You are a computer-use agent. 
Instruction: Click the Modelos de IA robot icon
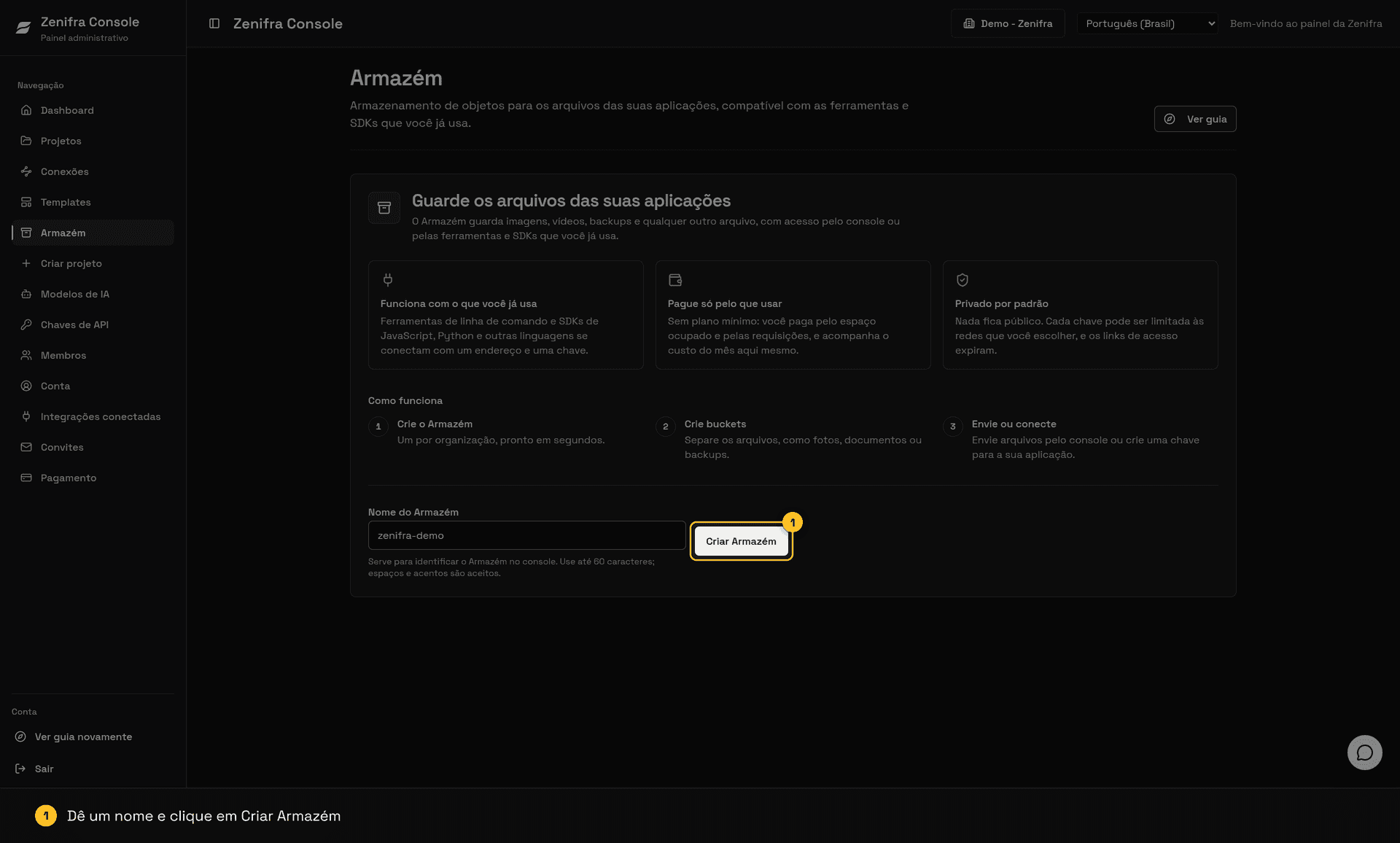click(26, 294)
